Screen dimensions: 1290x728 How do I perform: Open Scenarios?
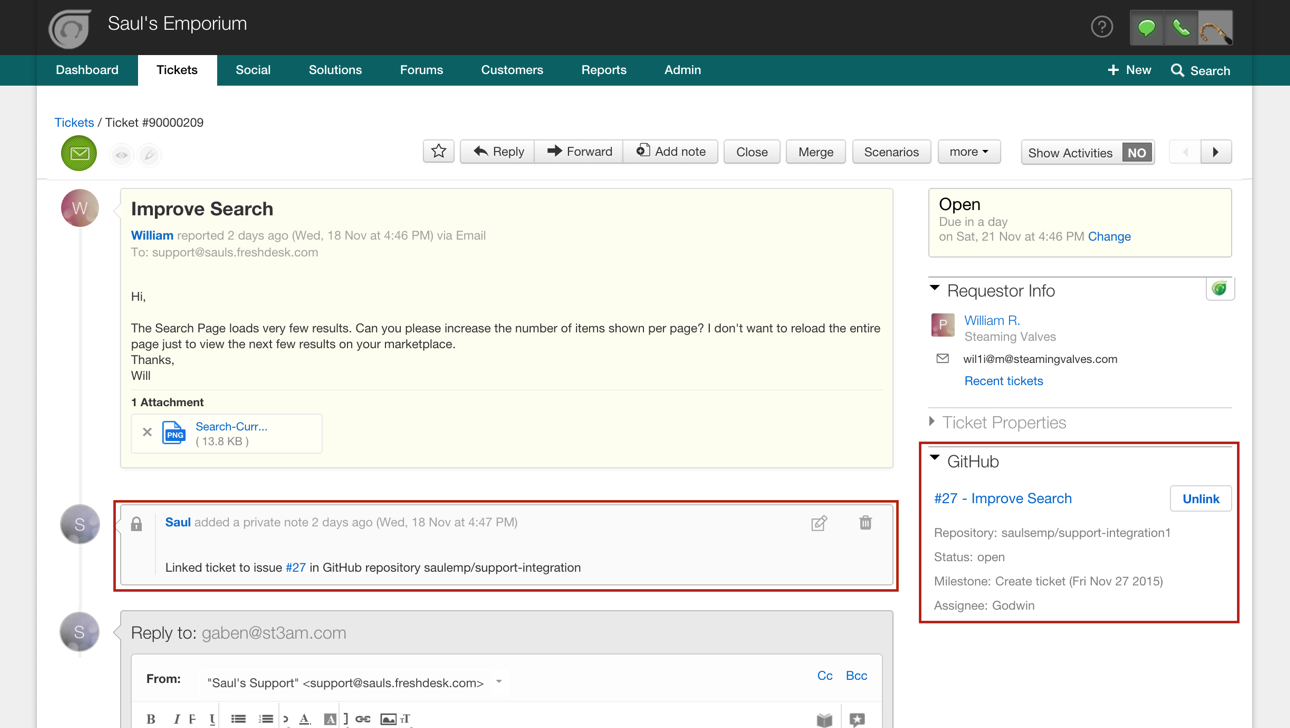pos(892,152)
